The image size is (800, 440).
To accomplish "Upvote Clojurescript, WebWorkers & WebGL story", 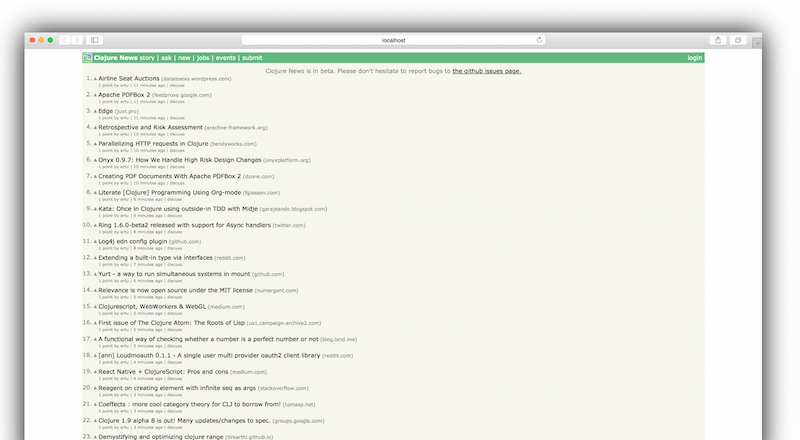I will click(x=95, y=308).
